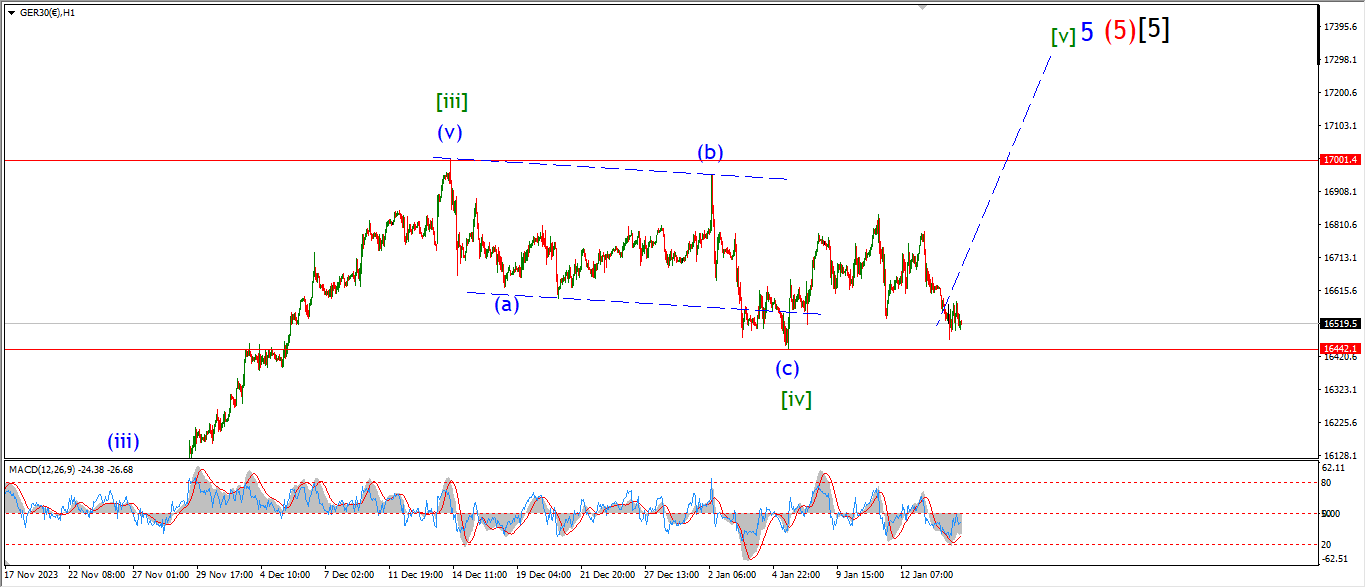Screen dimensions: 1366x588
Task: Click the GER30(€),H1 chart title
Action: pyautogui.click(x=50, y=12)
